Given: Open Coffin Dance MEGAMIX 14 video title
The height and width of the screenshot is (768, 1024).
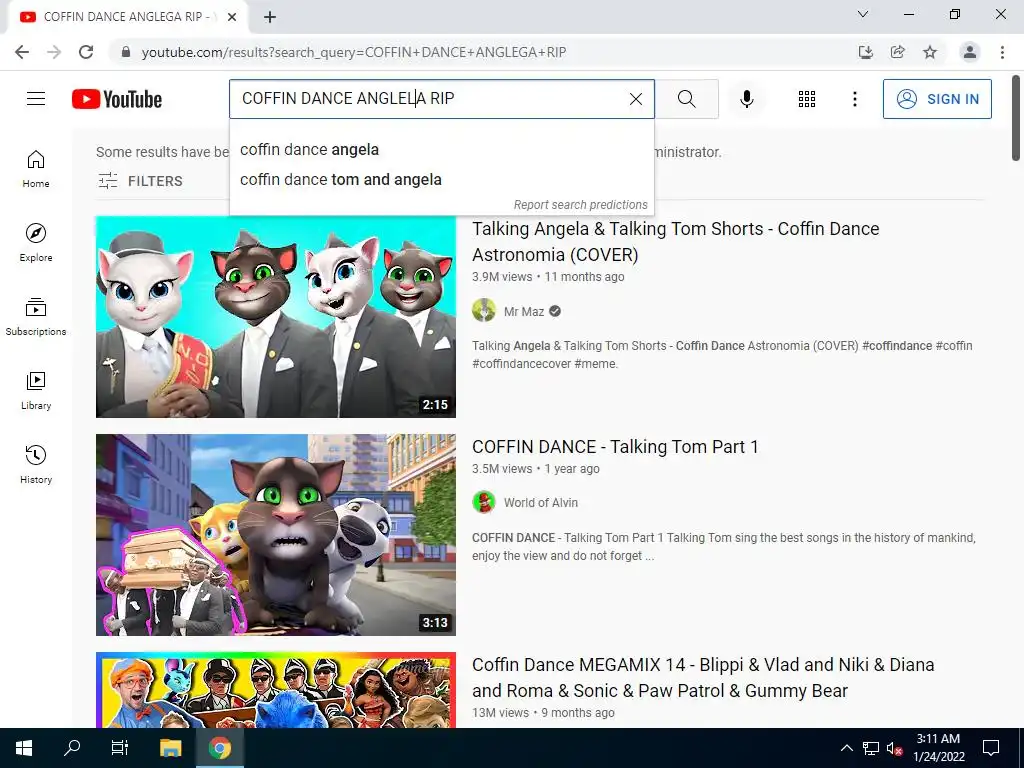Looking at the screenshot, I should pyautogui.click(x=703, y=678).
